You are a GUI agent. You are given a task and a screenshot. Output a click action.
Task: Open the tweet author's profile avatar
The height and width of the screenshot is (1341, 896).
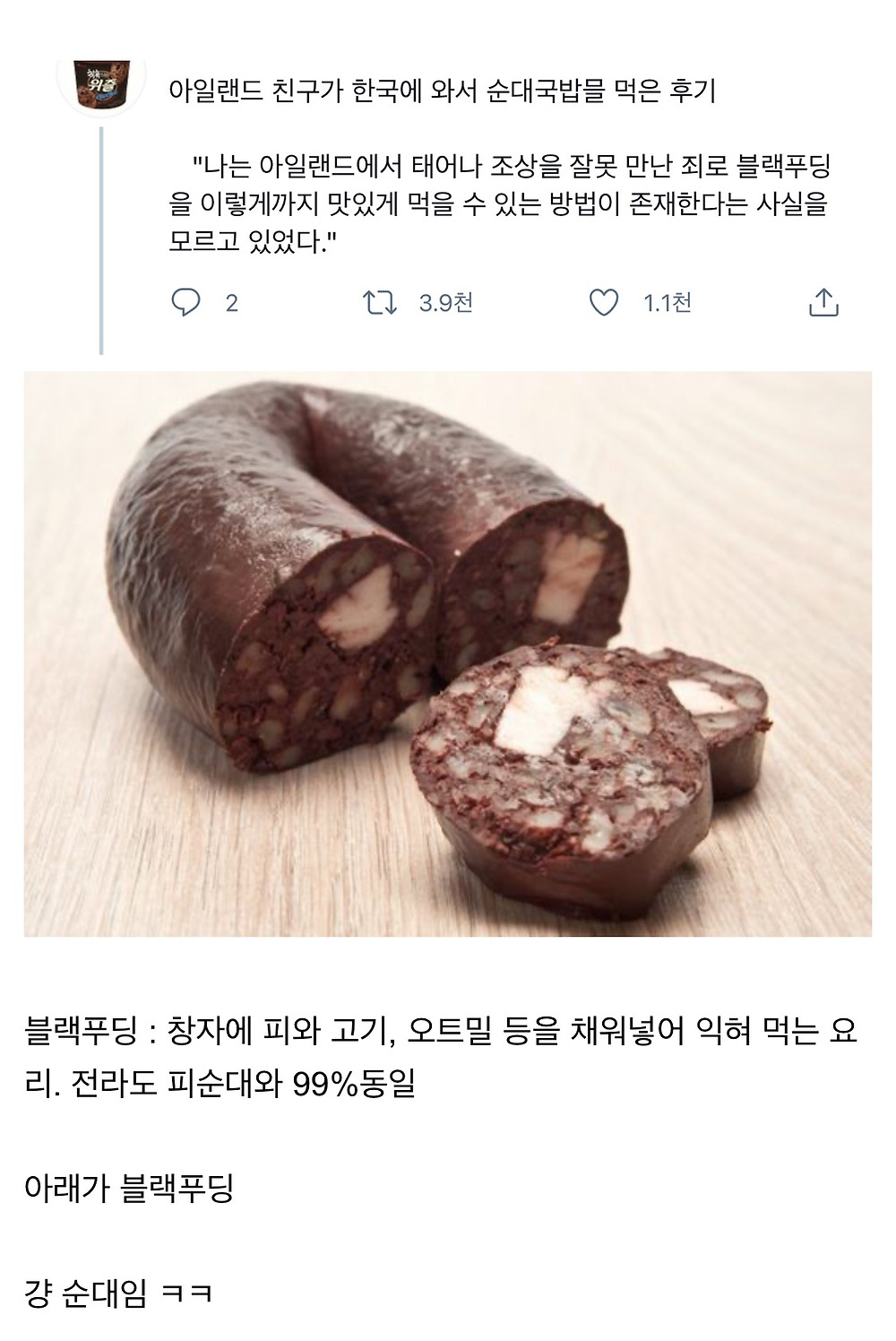pyautogui.click(x=101, y=82)
